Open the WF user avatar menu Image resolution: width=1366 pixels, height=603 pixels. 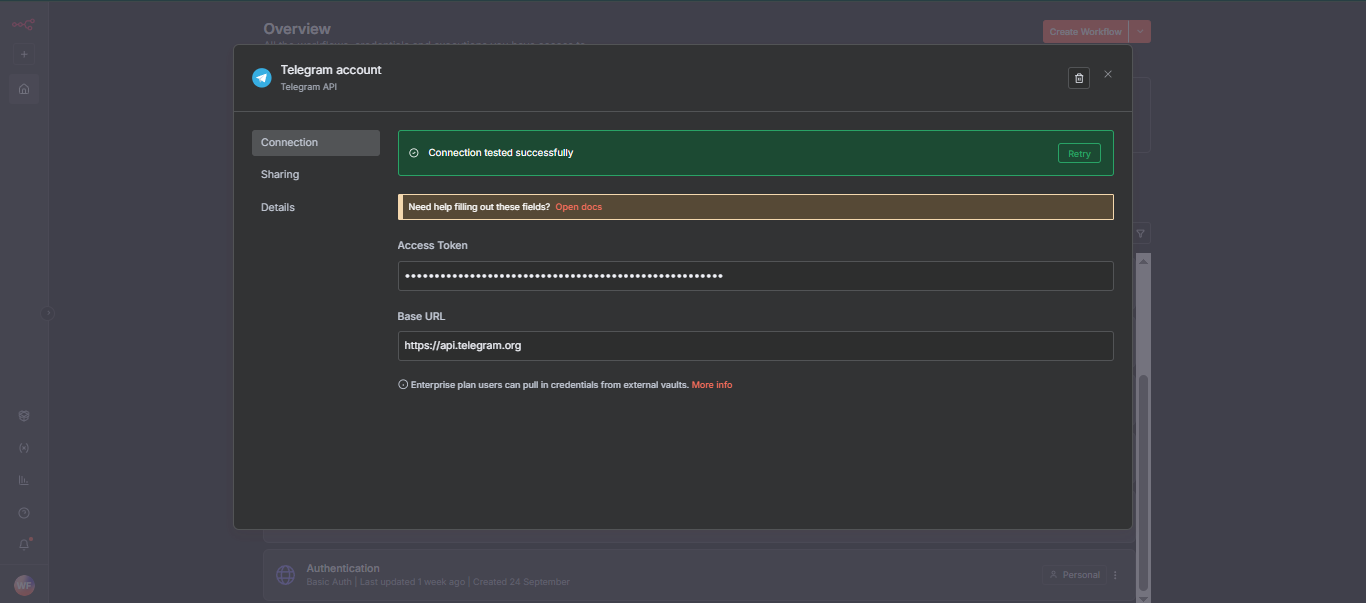[24, 584]
